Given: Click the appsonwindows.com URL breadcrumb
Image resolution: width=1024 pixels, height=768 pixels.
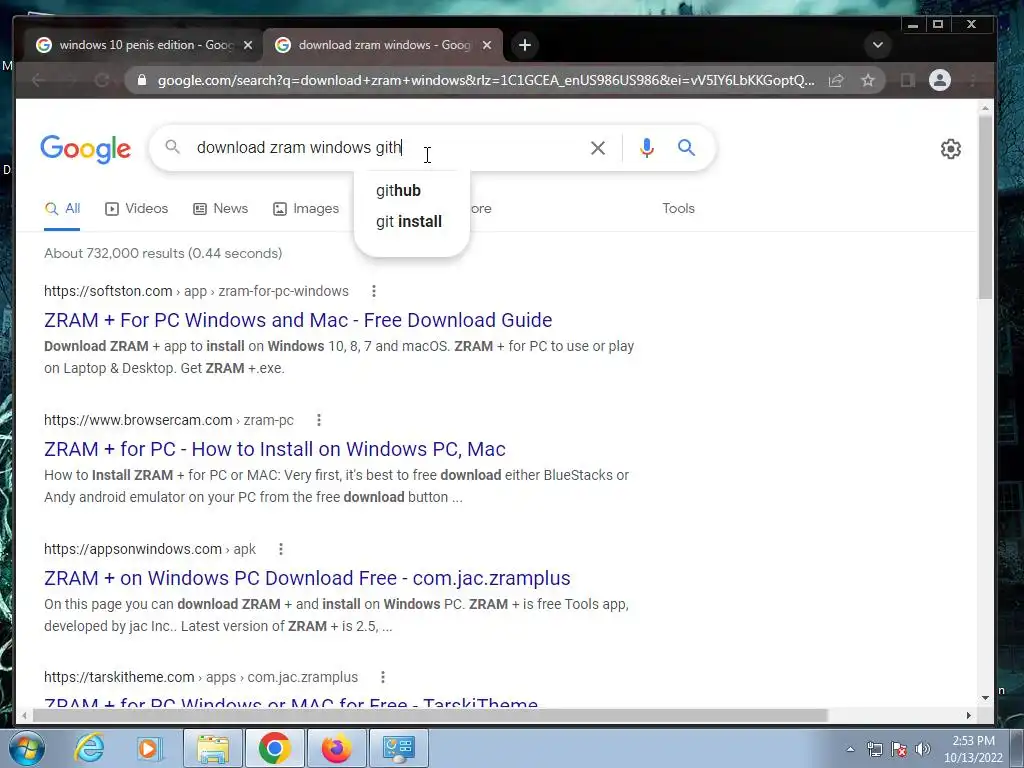Looking at the screenshot, I should point(150,549).
